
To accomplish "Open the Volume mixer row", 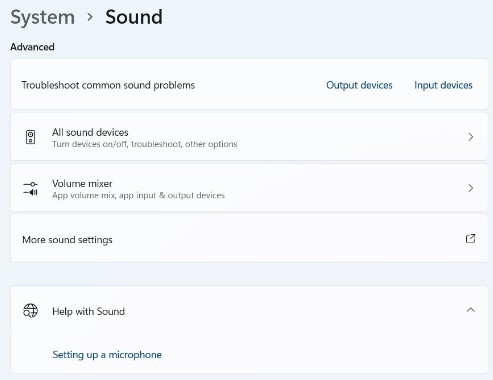I will coord(249,188).
